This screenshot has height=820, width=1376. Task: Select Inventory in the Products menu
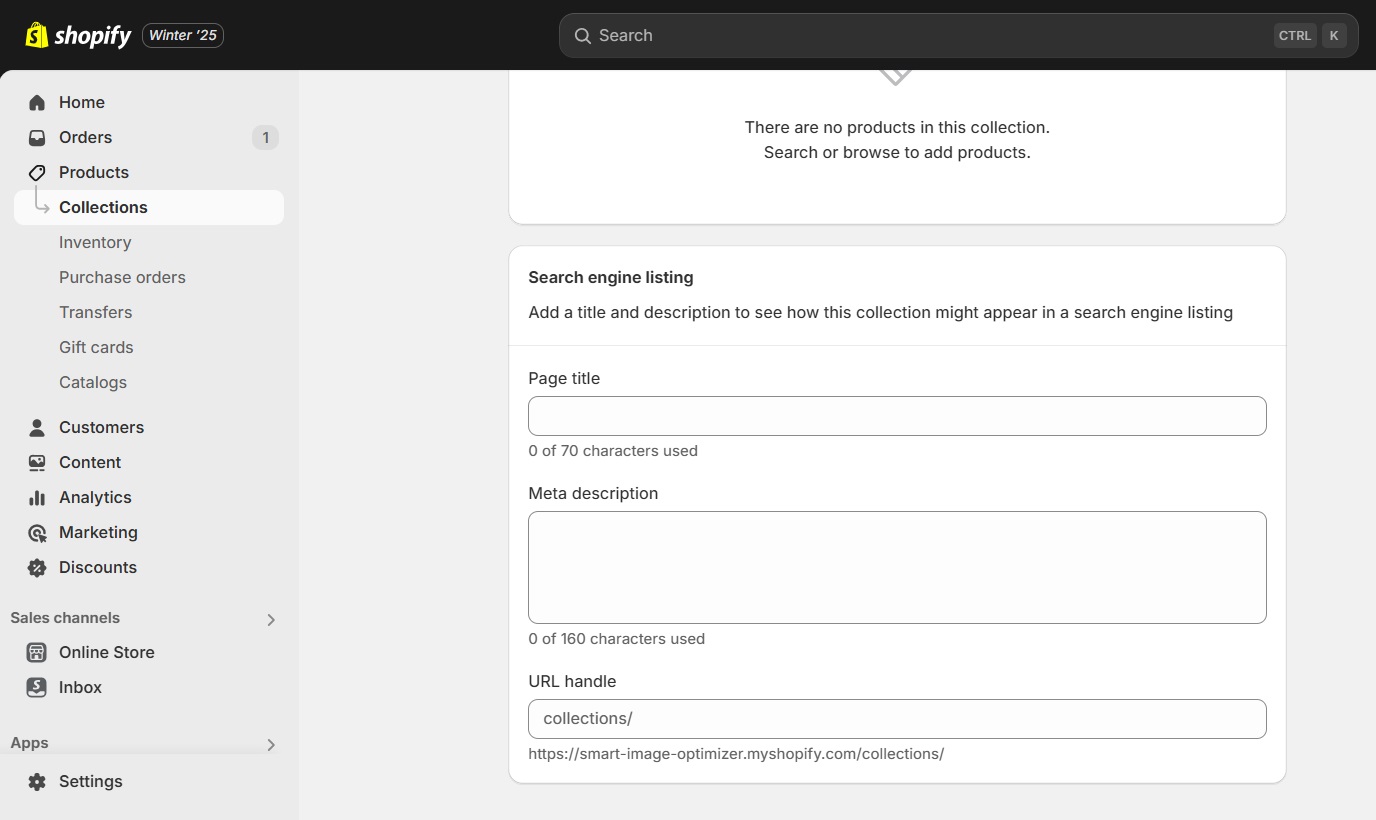pos(95,242)
